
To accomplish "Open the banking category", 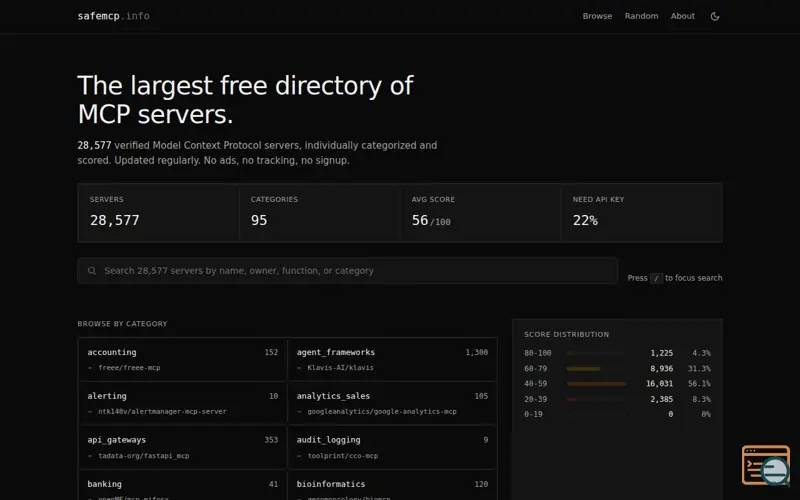I will tap(183, 486).
